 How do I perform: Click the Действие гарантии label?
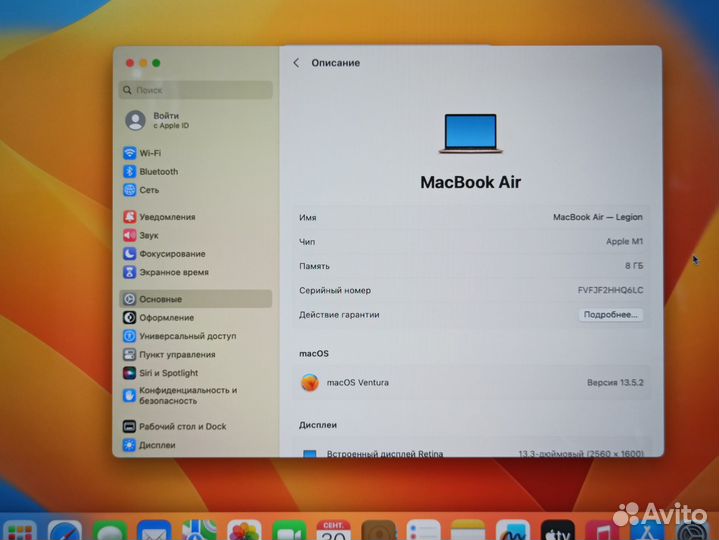coord(339,314)
